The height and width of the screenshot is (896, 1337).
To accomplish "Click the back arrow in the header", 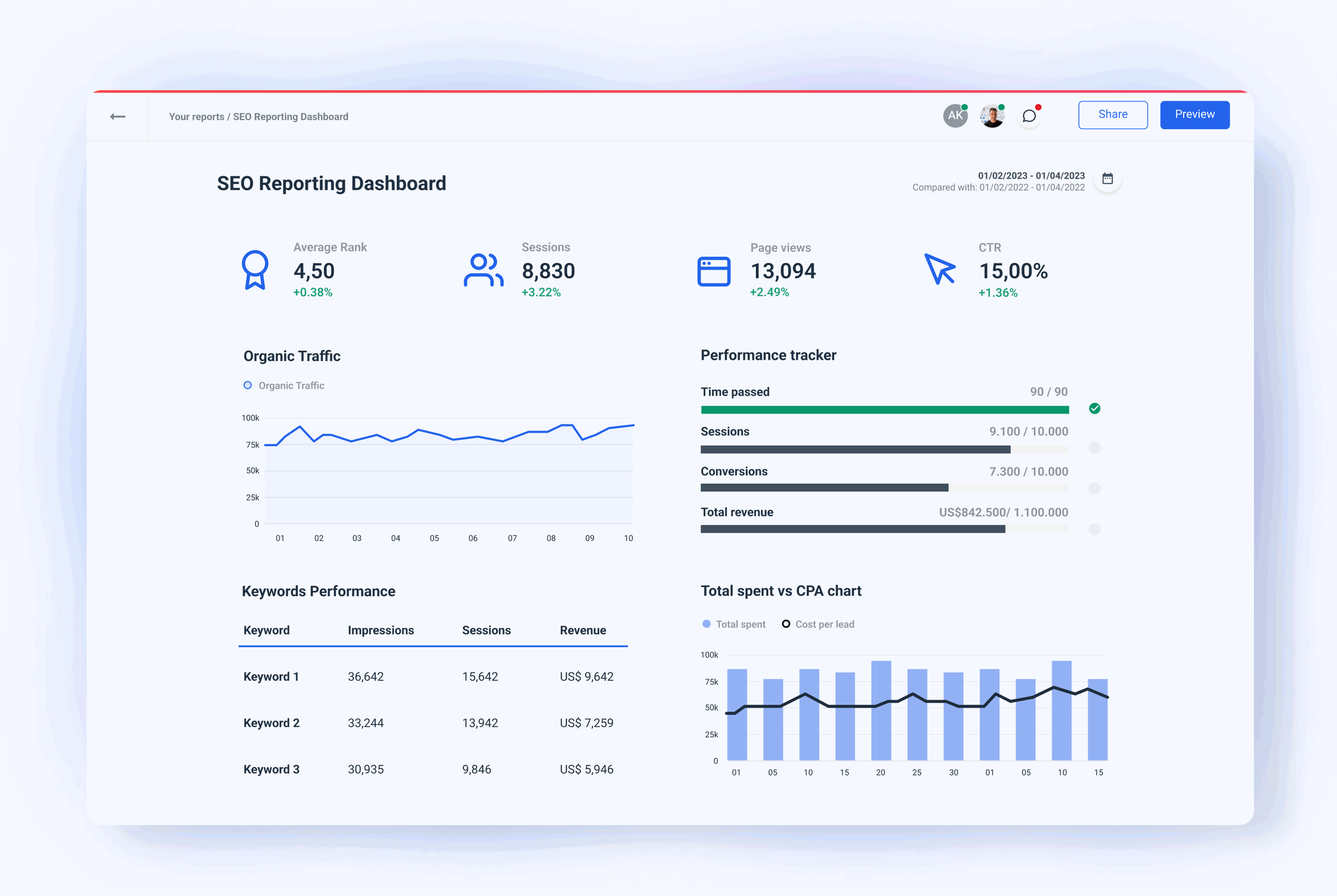I will pos(118,116).
